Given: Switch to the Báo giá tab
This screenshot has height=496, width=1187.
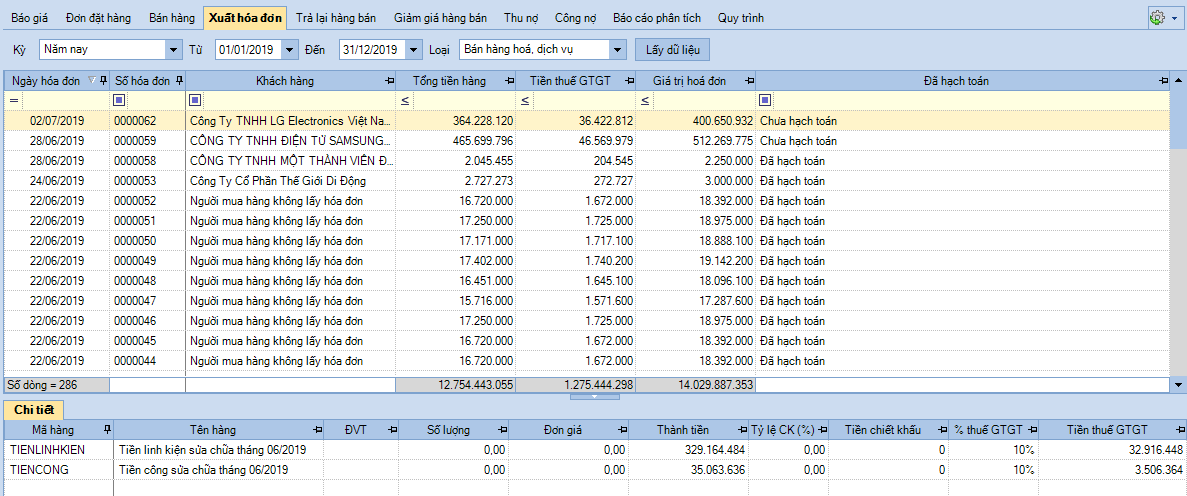Looking at the screenshot, I should pyautogui.click(x=28, y=17).
